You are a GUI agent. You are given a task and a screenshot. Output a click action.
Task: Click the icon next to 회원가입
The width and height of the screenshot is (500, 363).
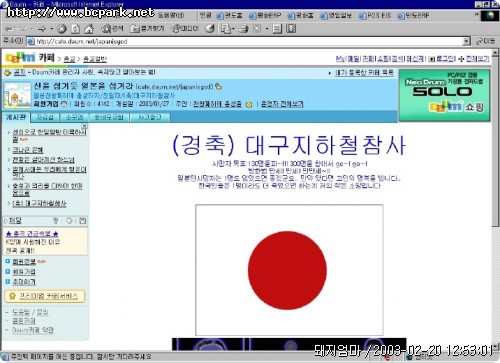(x=64, y=104)
